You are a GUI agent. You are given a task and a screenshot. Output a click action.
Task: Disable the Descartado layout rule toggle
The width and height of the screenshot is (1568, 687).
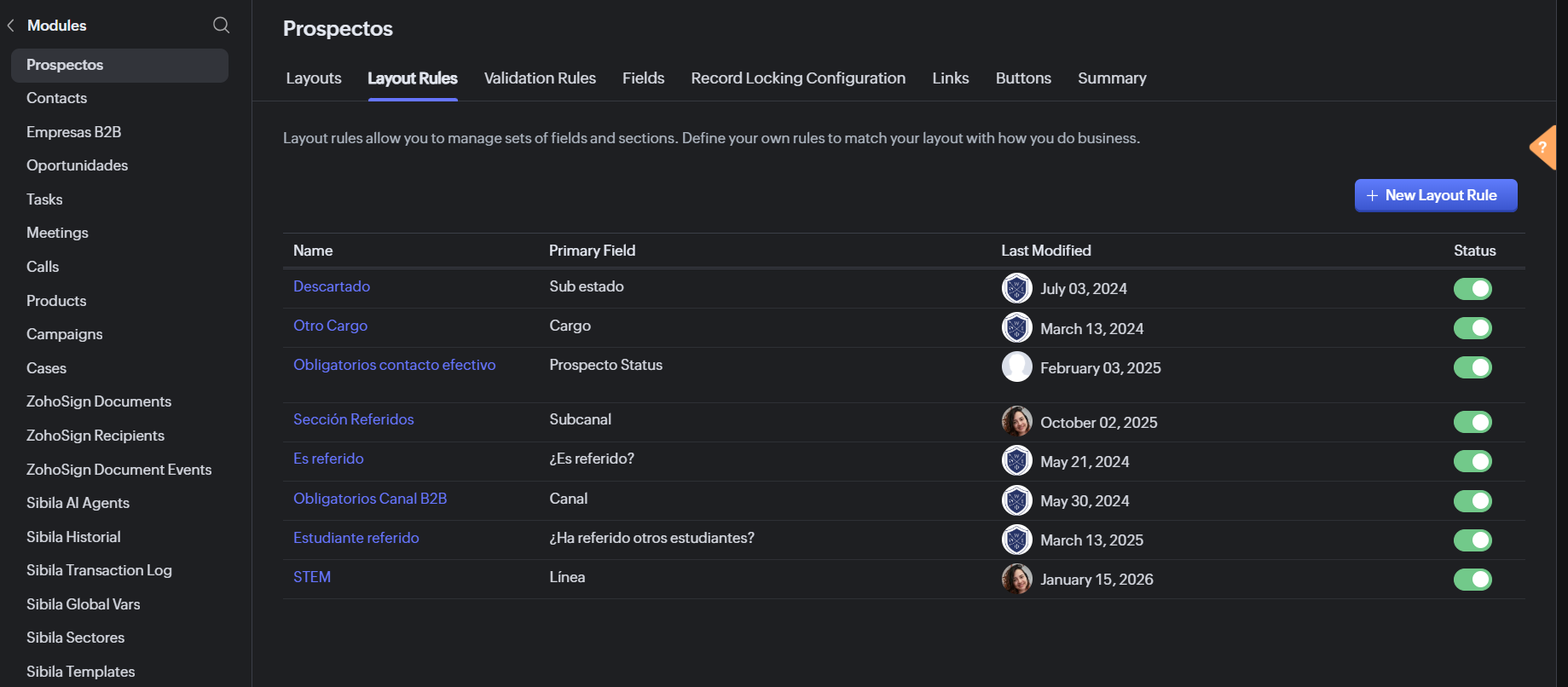coord(1472,289)
